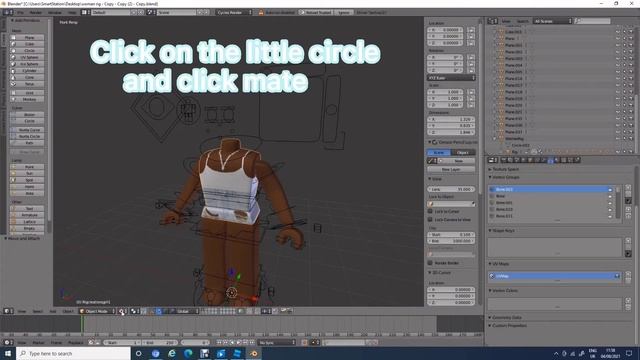The width and height of the screenshot is (640, 360).
Task: Open Internet Explorer from the taskbar
Action: pyautogui.click(x=172, y=353)
